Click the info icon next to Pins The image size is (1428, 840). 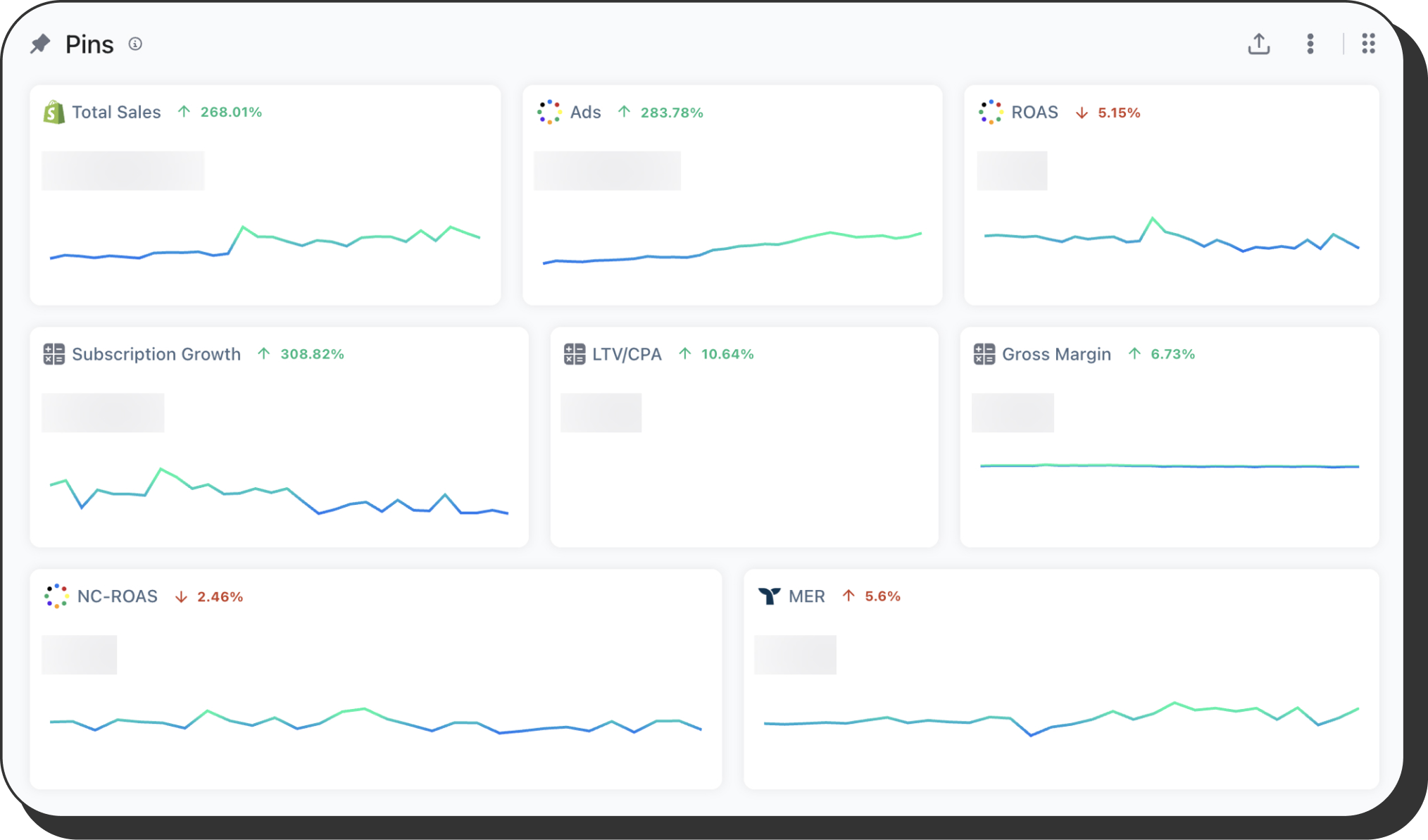click(135, 44)
